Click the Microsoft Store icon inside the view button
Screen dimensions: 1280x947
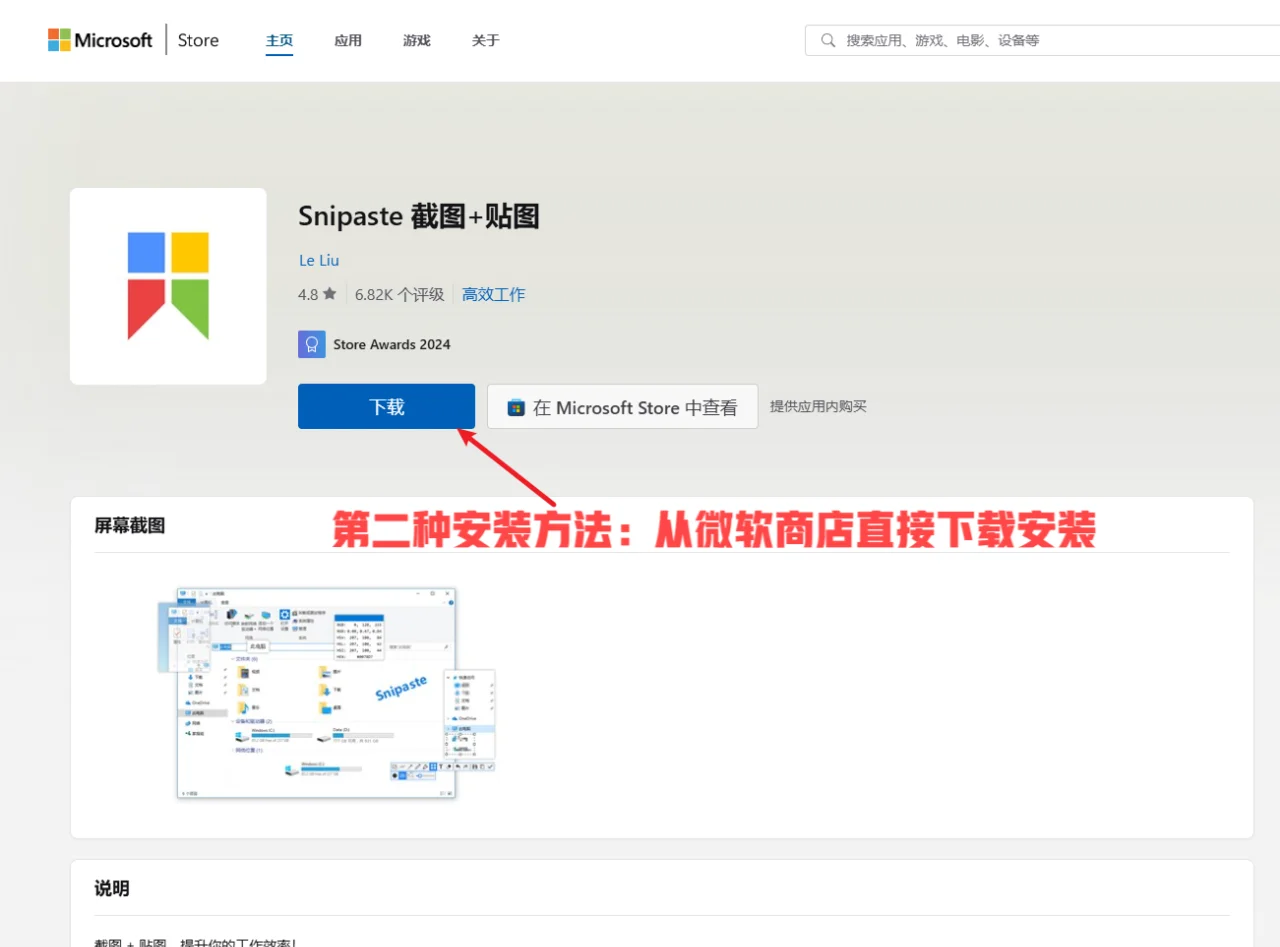coord(514,407)
